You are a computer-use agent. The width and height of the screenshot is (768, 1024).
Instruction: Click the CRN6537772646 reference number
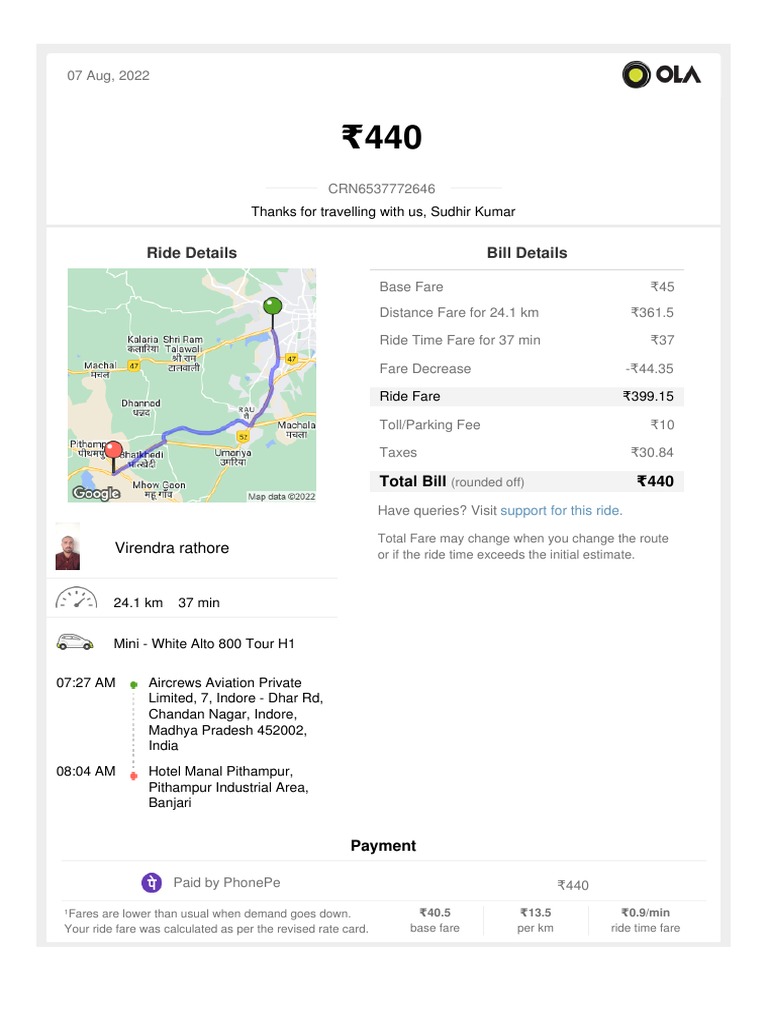click(x=382, y=188)
